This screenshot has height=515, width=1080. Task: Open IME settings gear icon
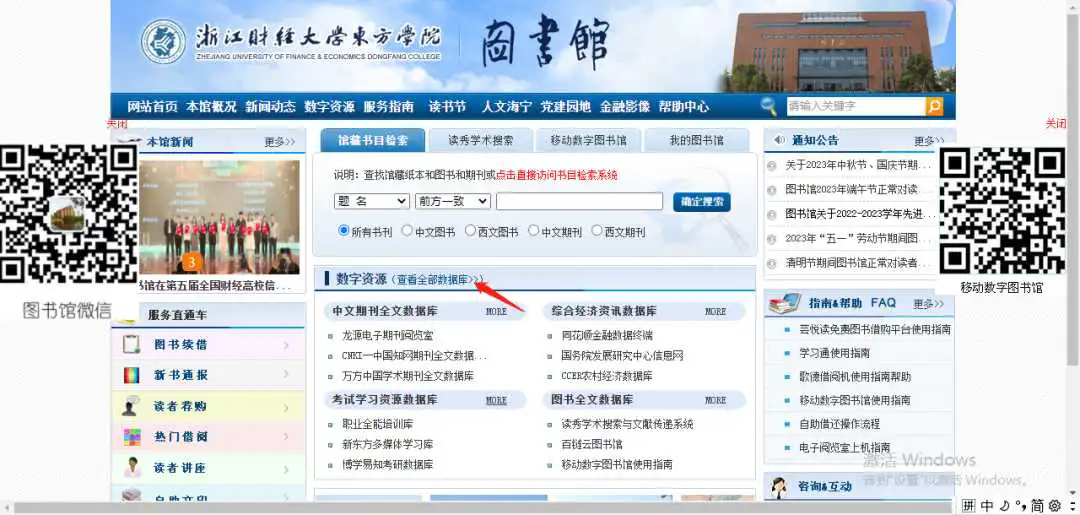coord(1055,505)
